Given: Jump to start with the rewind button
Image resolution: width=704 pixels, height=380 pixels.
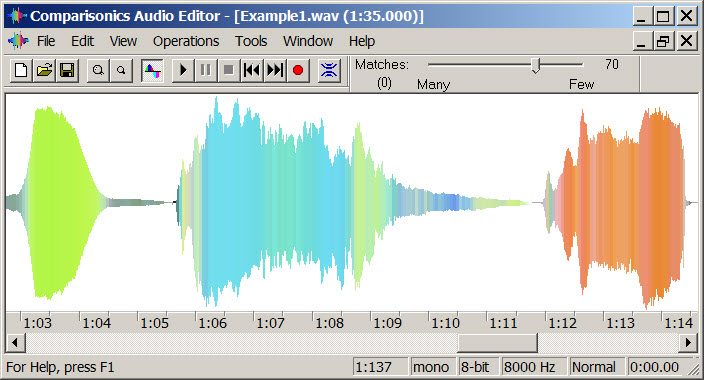Looking at the screenshot, I should point(252,71).
